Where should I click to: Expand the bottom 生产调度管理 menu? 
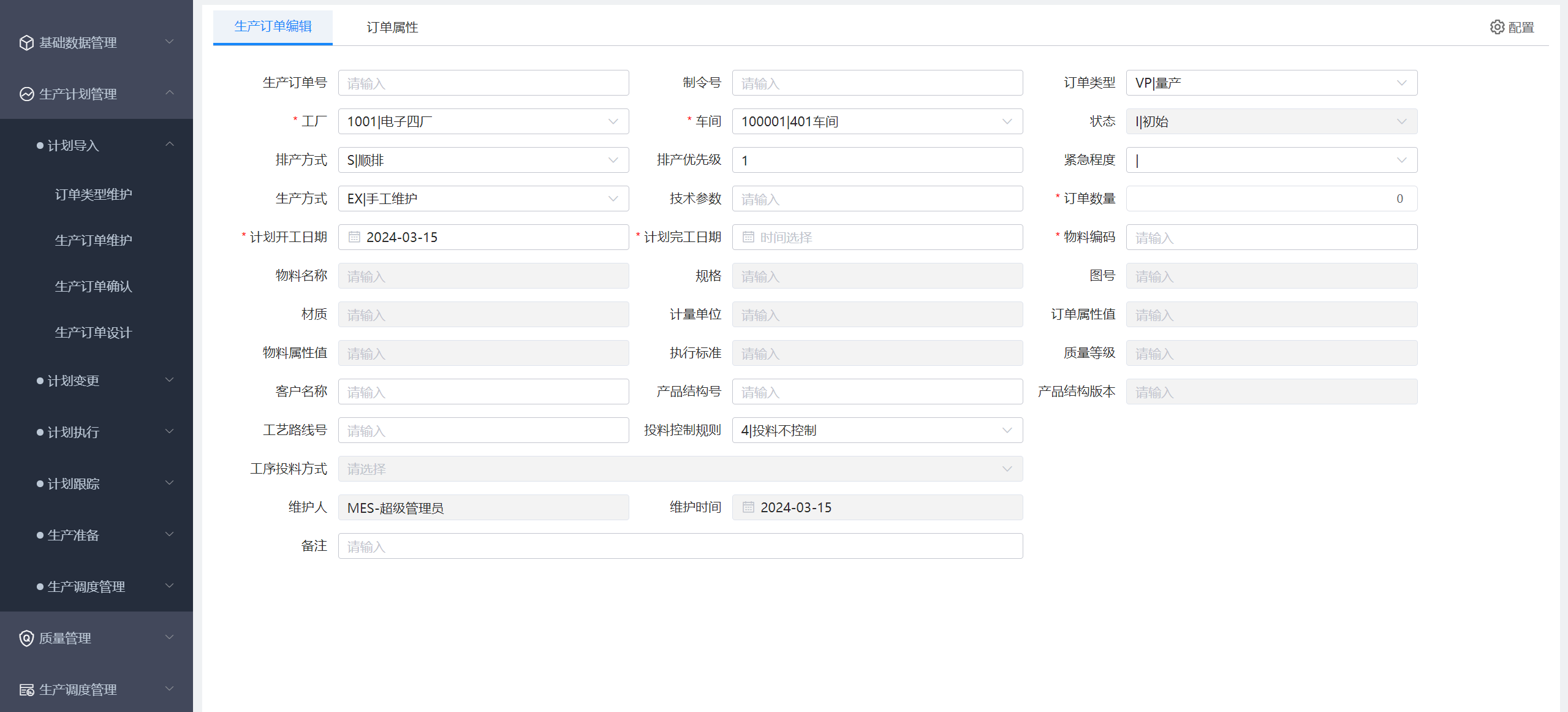click(96, 689)
